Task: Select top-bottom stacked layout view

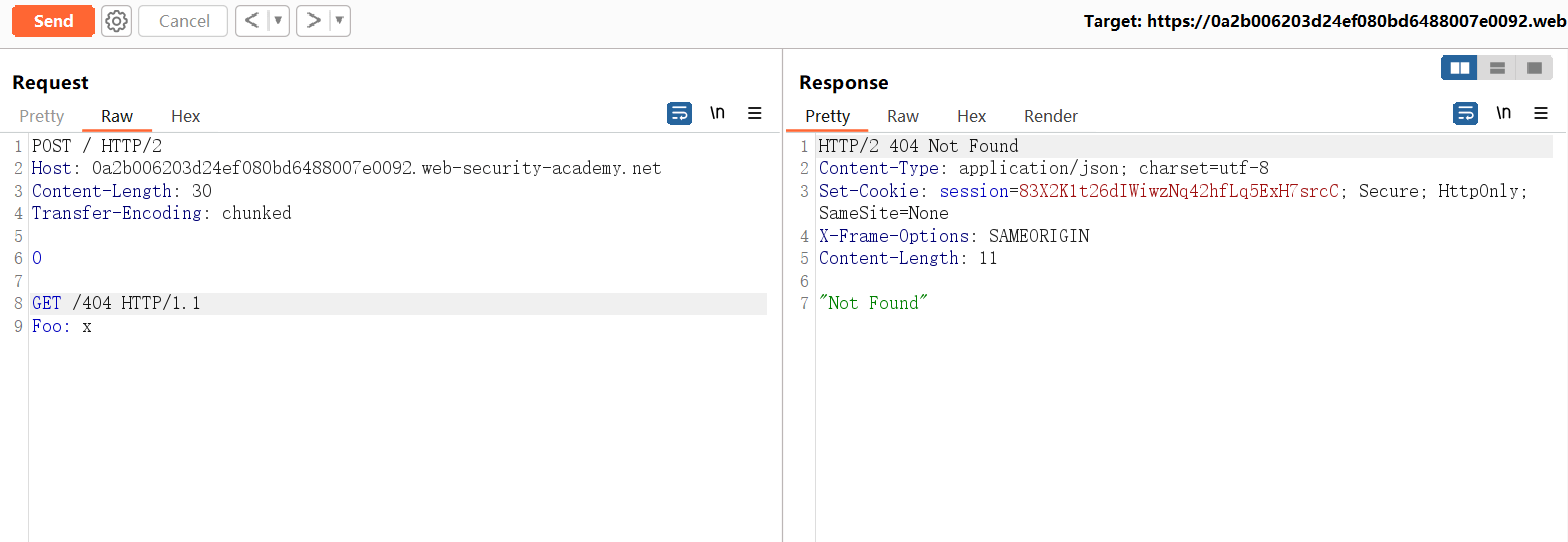Action: (x=1497, y=68)
